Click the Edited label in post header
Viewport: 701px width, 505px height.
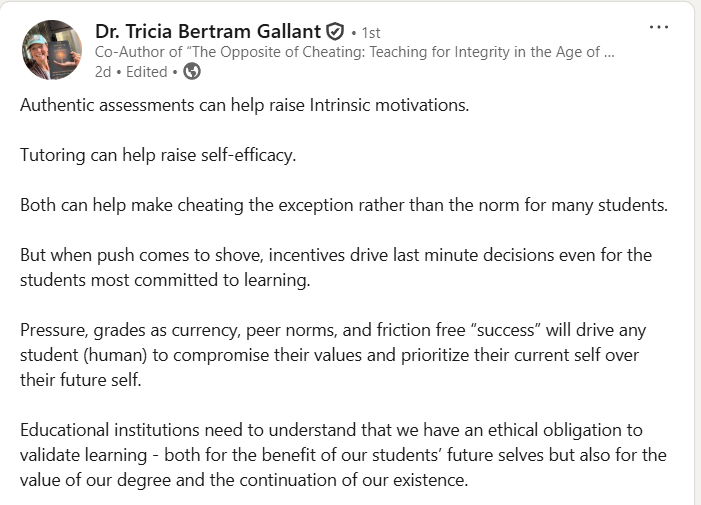click(x=147, y=72)
